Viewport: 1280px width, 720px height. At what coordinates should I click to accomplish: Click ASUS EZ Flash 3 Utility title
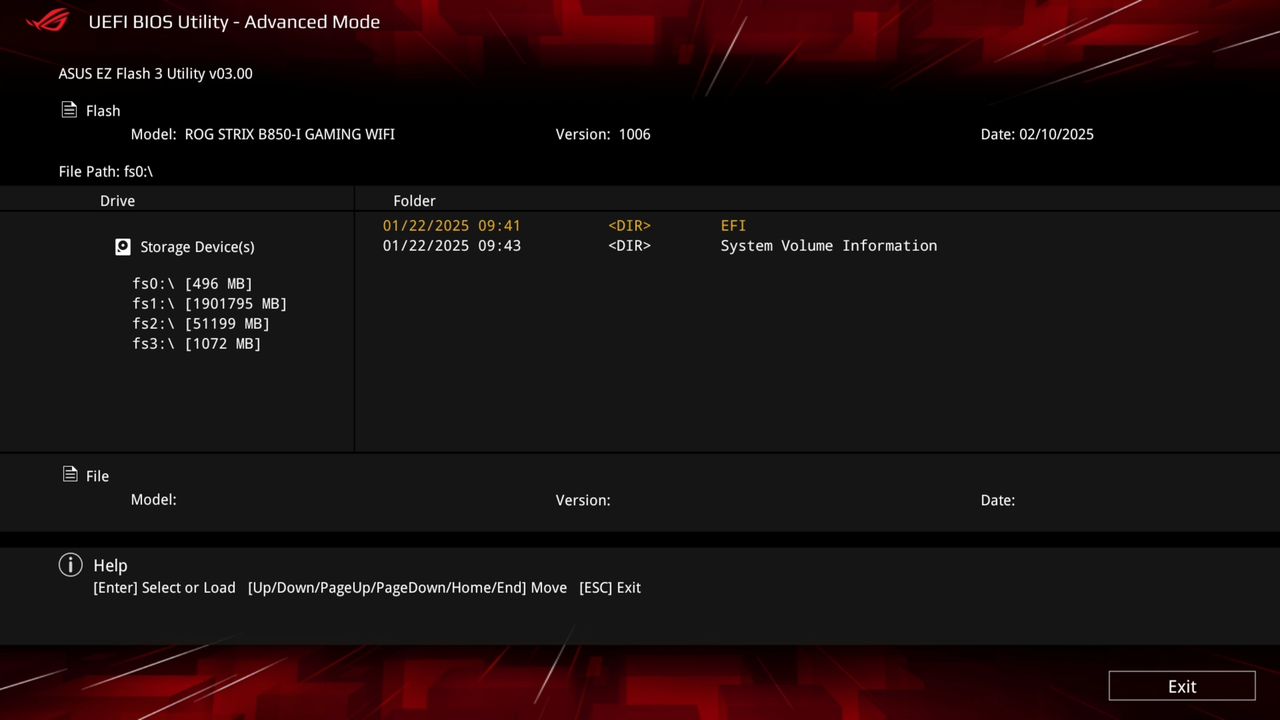(155, 74)
